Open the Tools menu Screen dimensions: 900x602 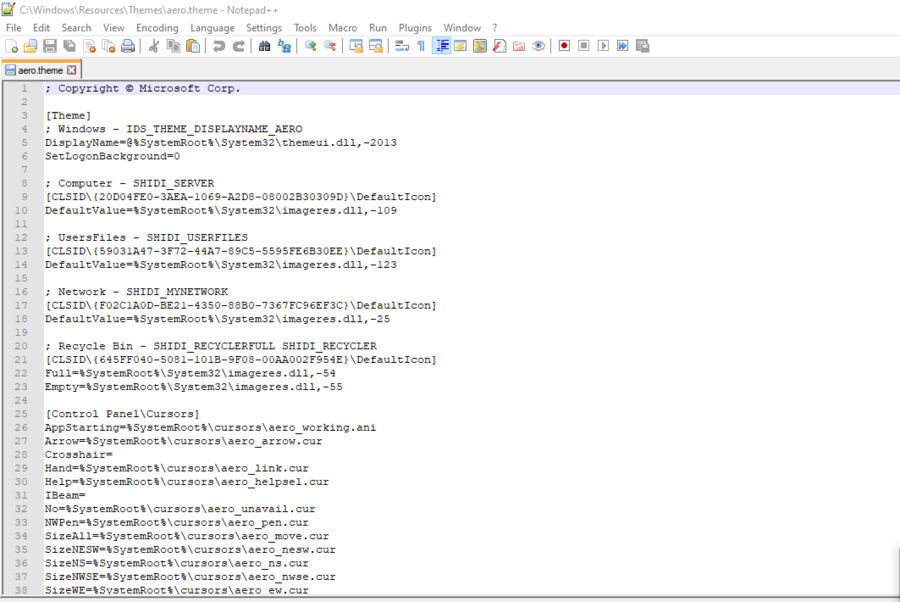pos(305,28)
